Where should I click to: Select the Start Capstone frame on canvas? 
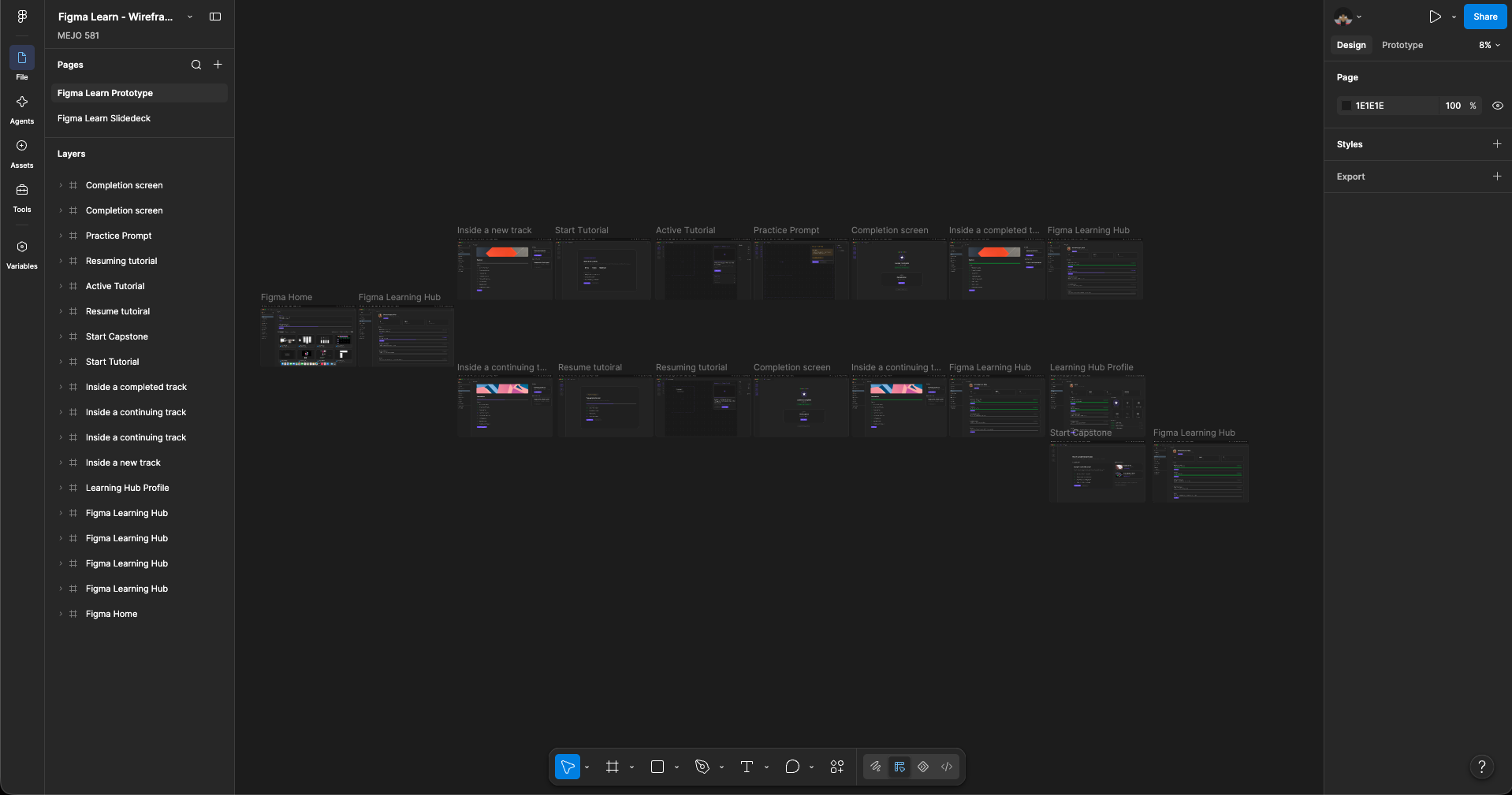(1097, 471)
